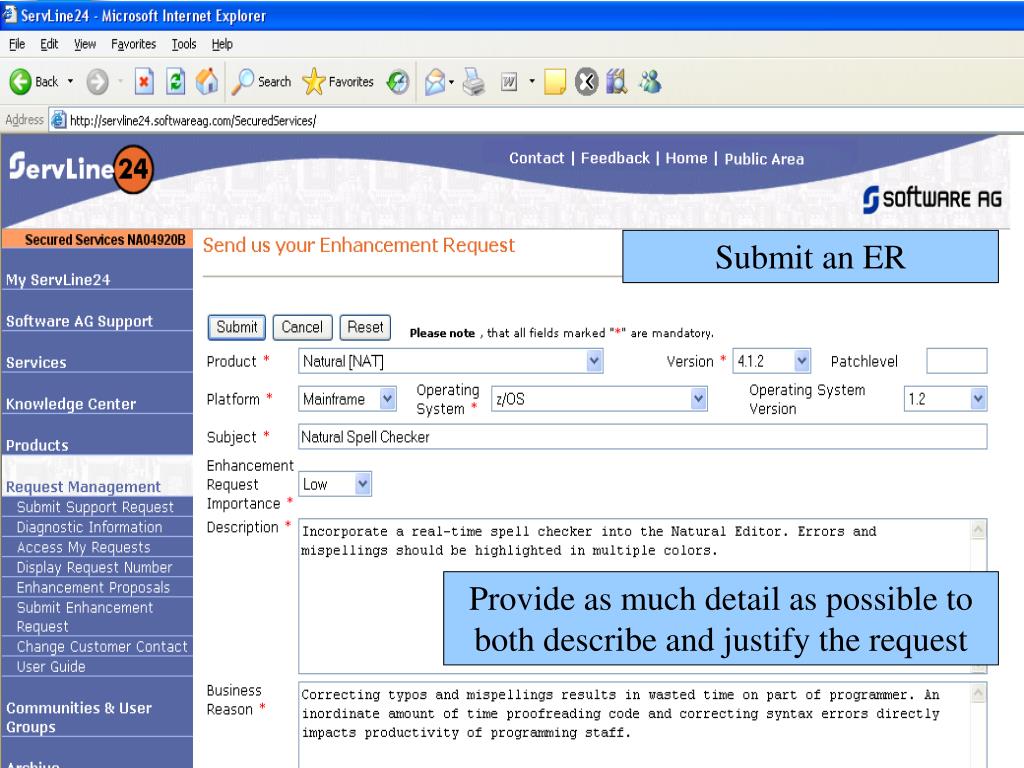
Task: Open the Version dropdown showing 4.1.2
Action: (x=771, y=361)
